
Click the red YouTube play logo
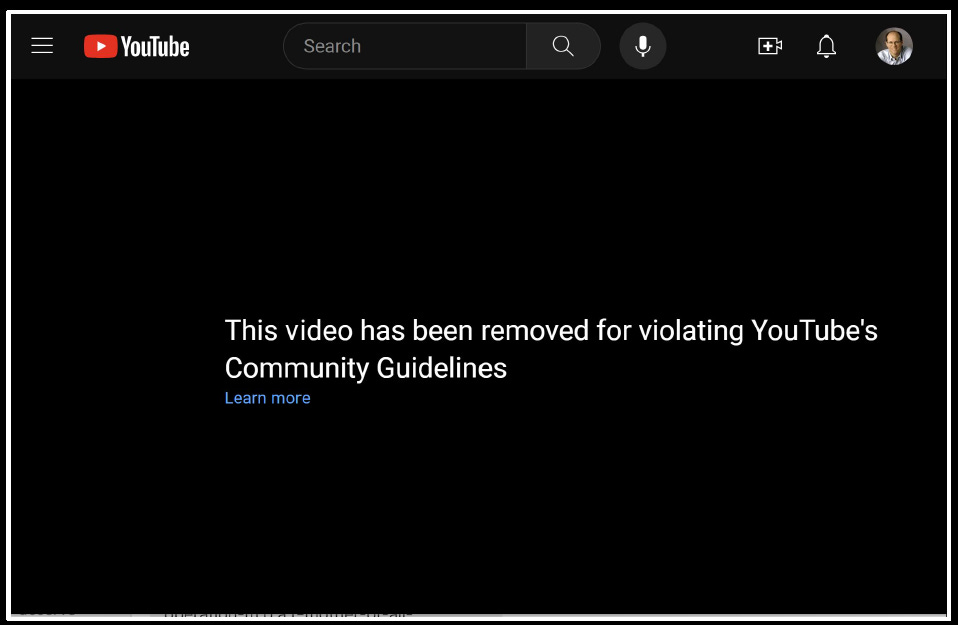pos(100,46)
